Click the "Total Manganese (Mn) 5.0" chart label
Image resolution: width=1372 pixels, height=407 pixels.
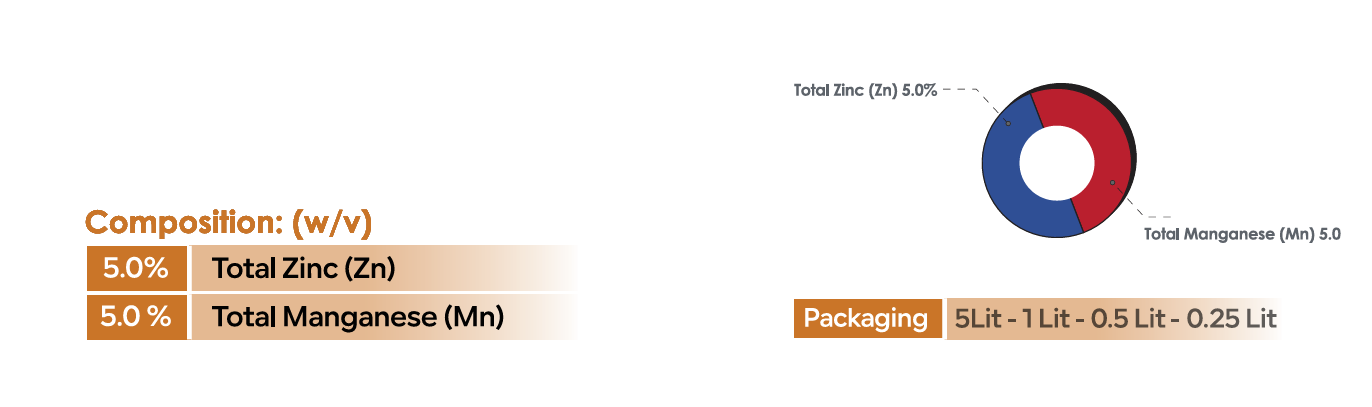pos(1241,234)
